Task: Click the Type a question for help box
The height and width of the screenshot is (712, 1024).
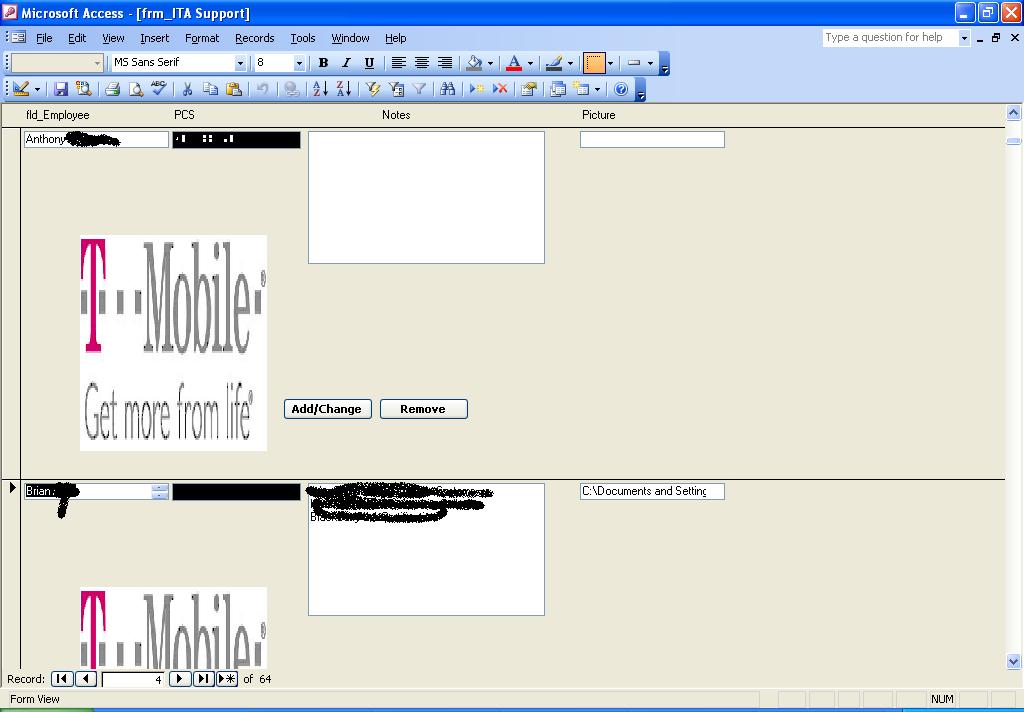Action: click(x=890, y=37)
